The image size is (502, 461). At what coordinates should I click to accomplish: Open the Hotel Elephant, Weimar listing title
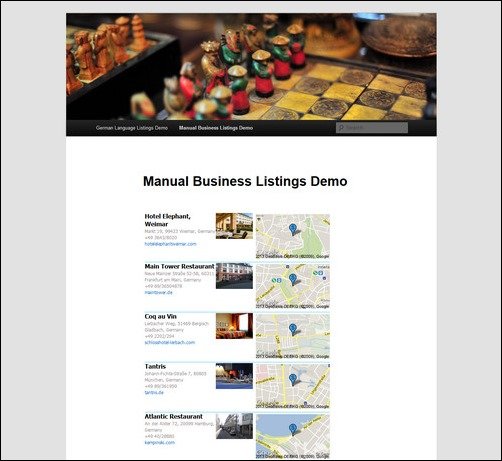pyautogui.click(x=167, y=220)
